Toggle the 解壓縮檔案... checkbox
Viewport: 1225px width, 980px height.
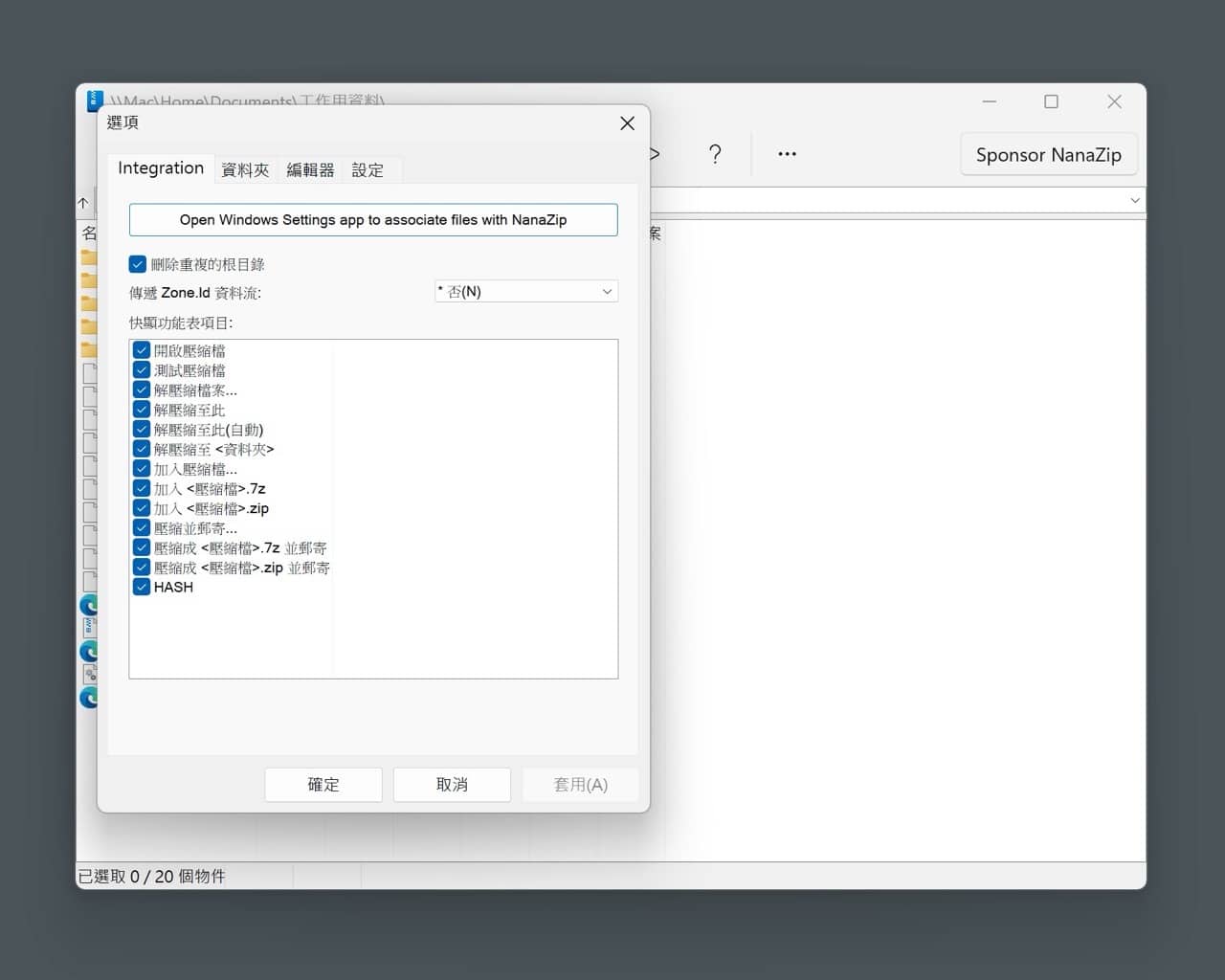pos(142,390)
